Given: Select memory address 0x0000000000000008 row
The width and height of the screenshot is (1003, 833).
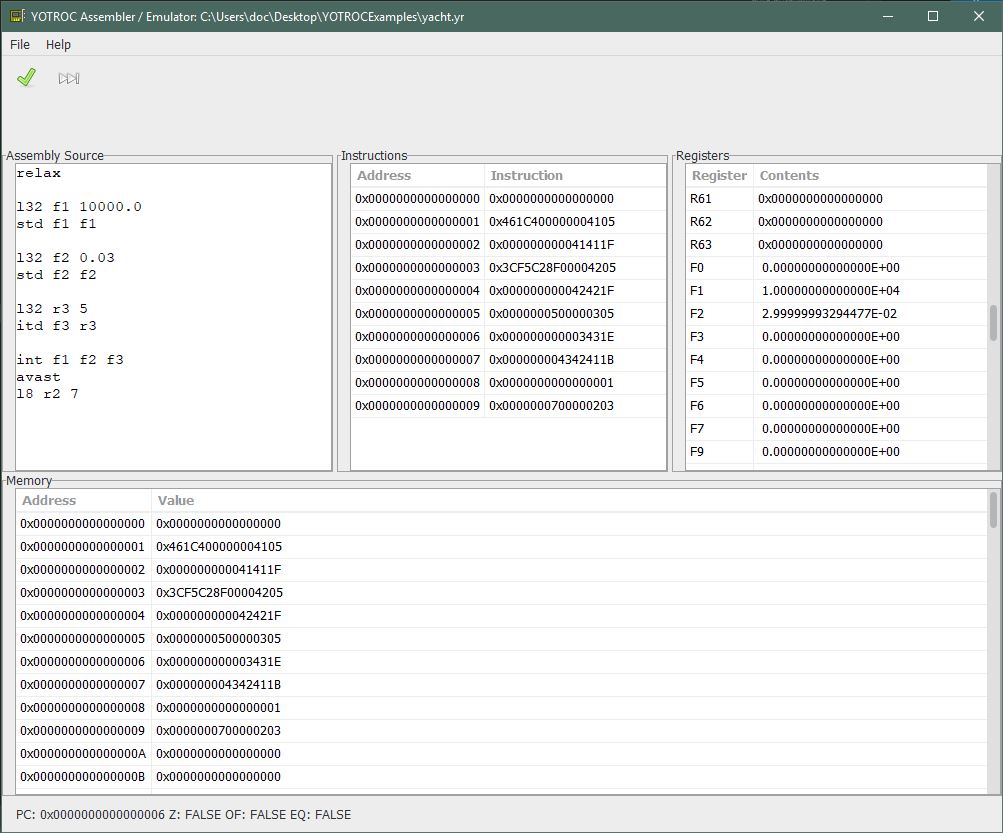Looking at the screenshot, I should 502,708.
